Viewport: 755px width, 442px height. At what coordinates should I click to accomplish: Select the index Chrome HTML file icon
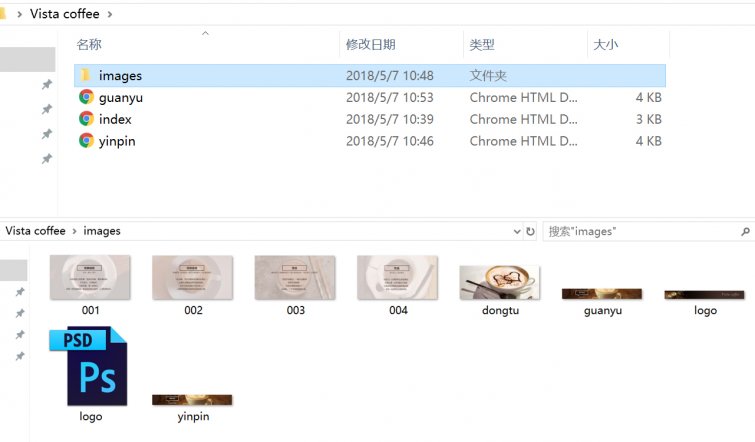(86, 119)
